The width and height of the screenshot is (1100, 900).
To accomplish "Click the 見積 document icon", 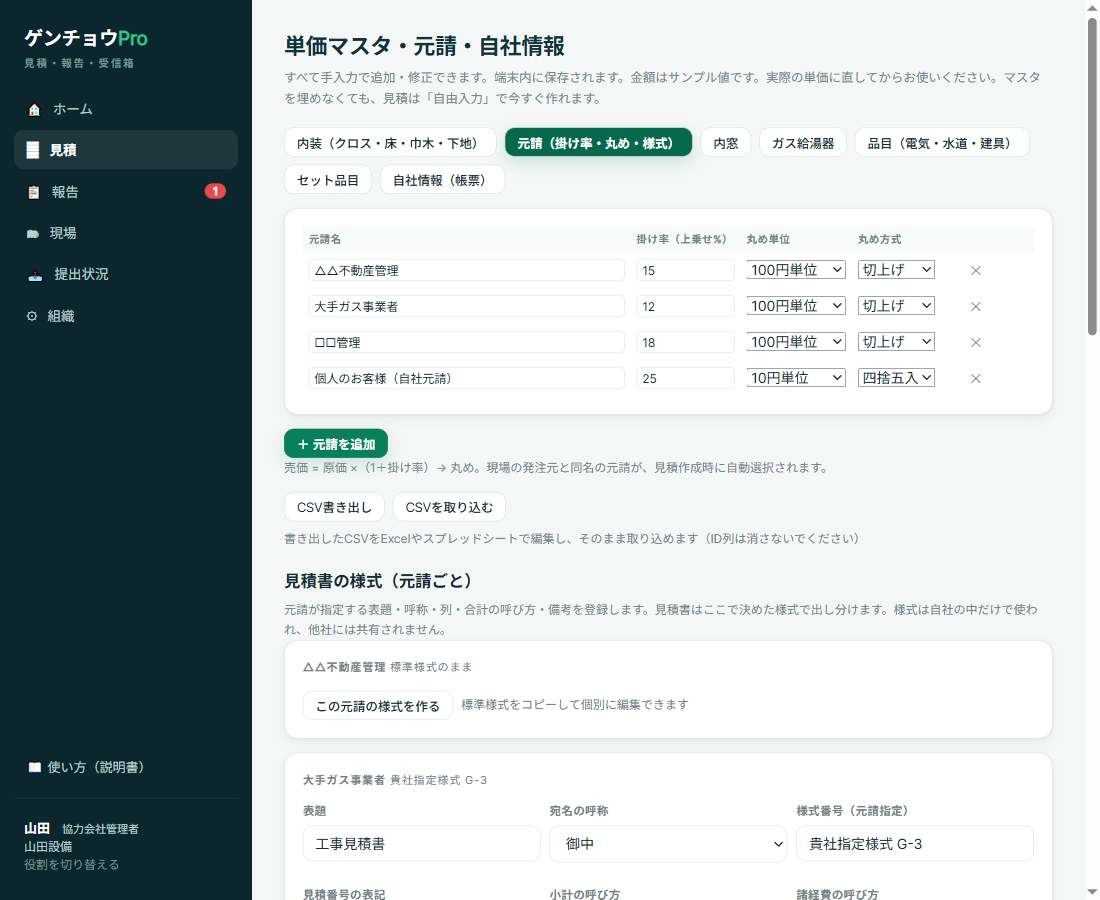I will click(32, 150).
